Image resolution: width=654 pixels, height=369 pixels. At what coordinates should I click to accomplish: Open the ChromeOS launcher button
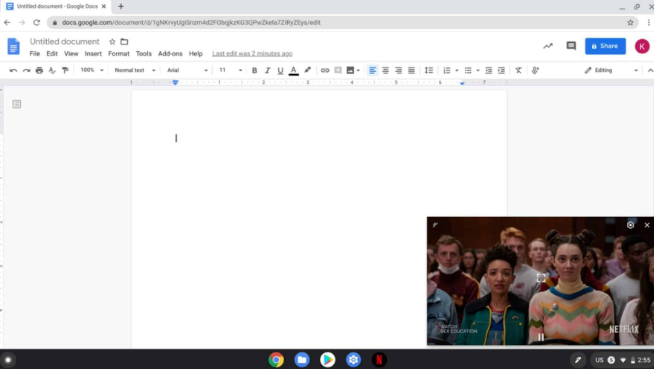point(8,359)
